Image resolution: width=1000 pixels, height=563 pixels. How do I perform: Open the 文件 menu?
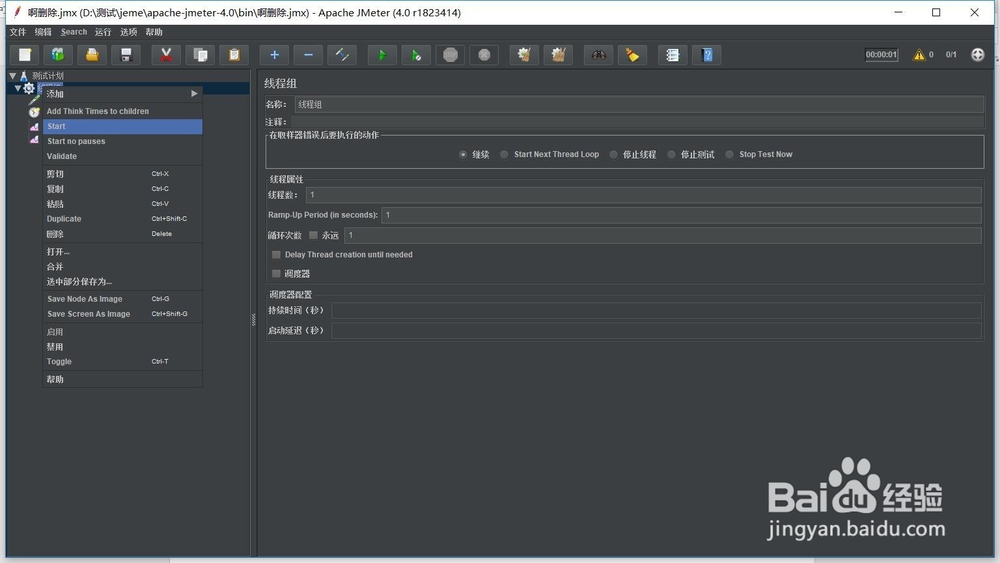pos(18,32)
